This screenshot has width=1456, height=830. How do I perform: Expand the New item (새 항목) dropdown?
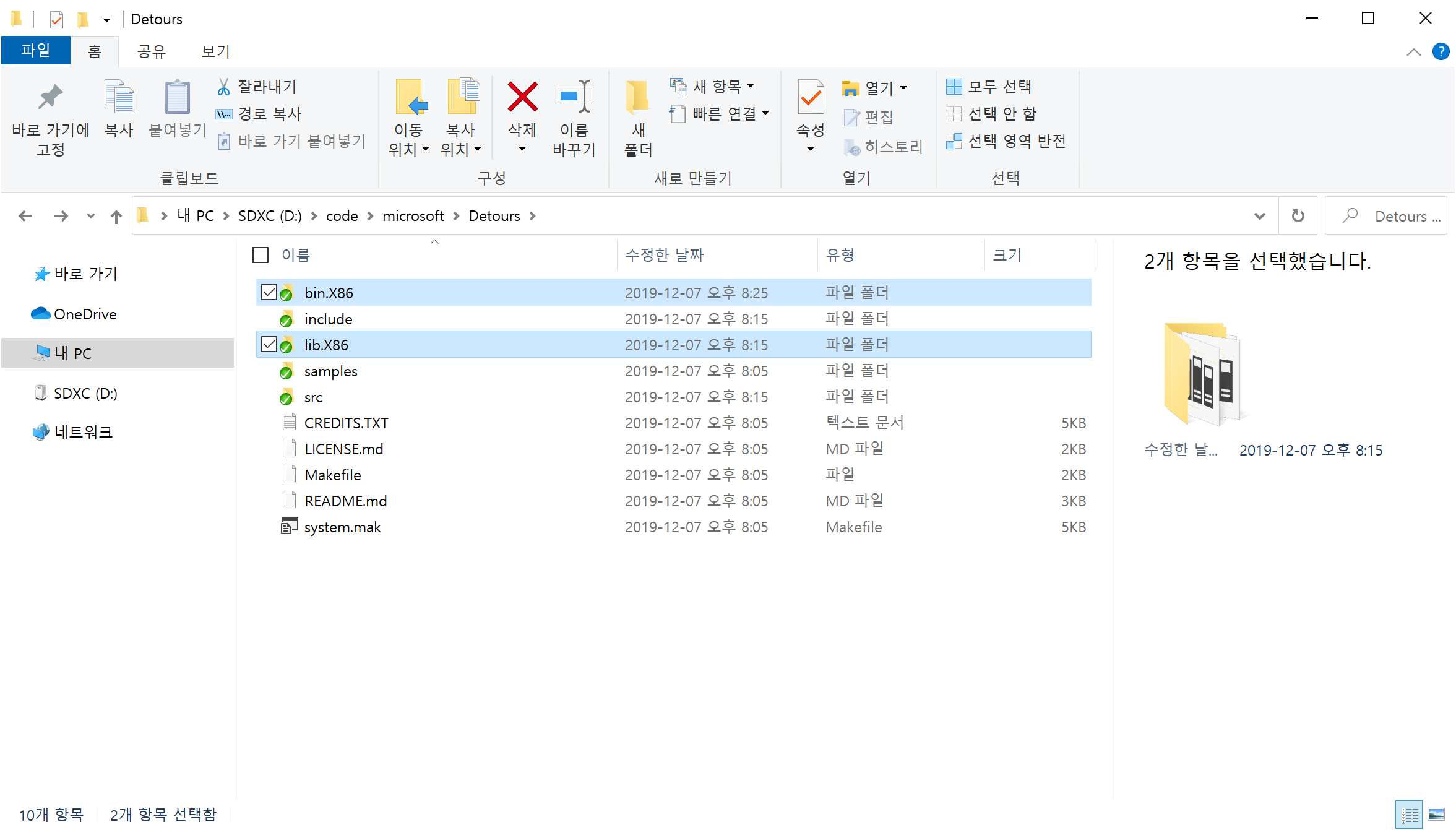751,87
